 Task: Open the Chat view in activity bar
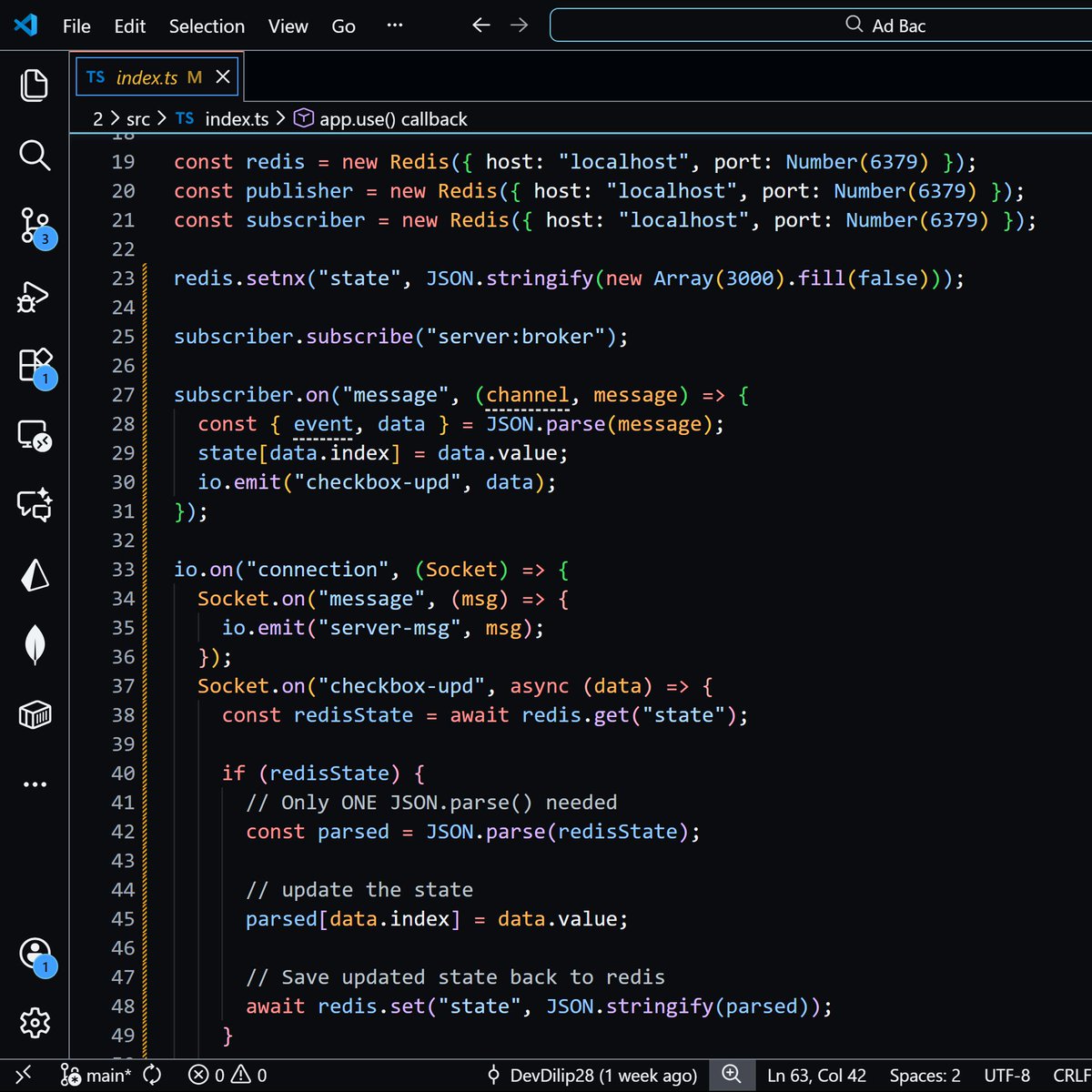pos(35,505)
